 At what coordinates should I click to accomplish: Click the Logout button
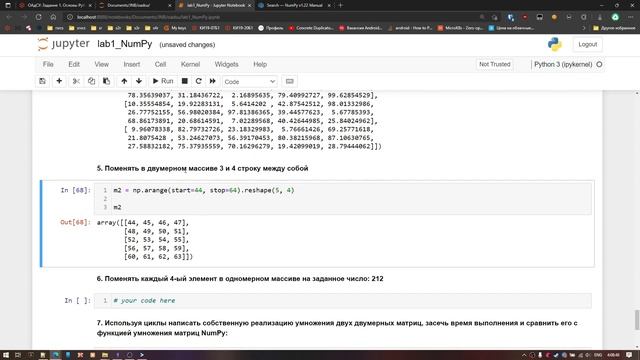pos(588,44)
